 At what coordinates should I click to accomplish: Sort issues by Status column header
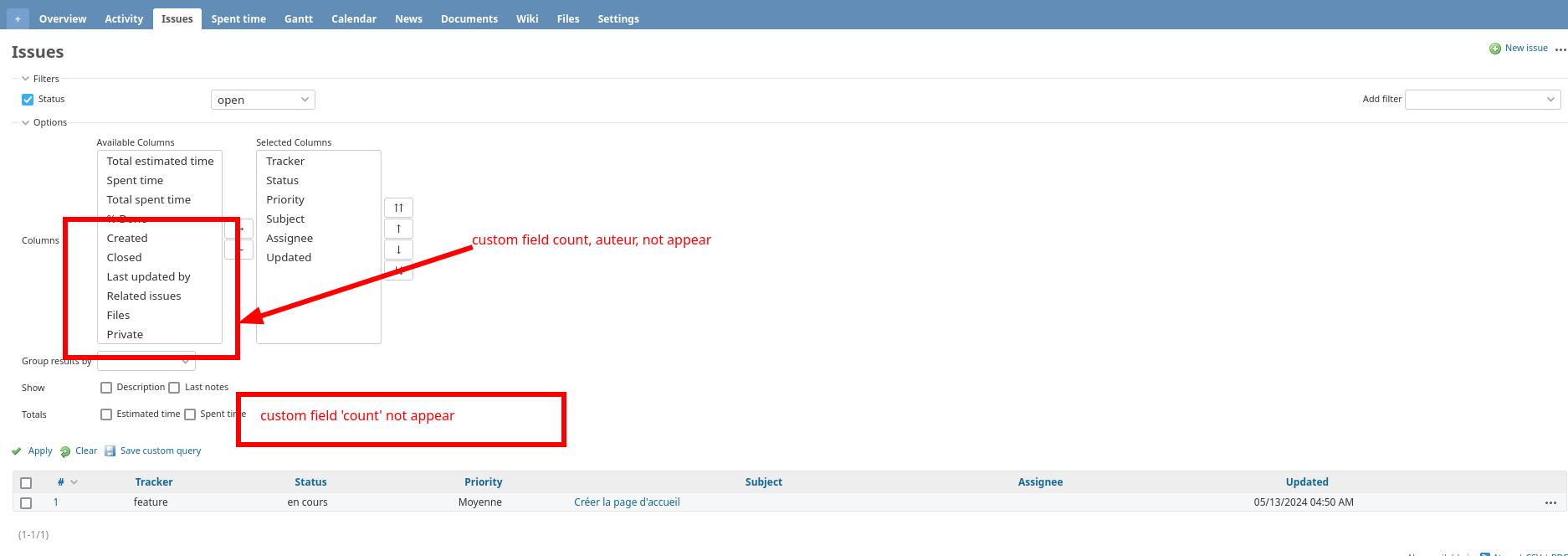pyautogui.click(x=310, y=482)
